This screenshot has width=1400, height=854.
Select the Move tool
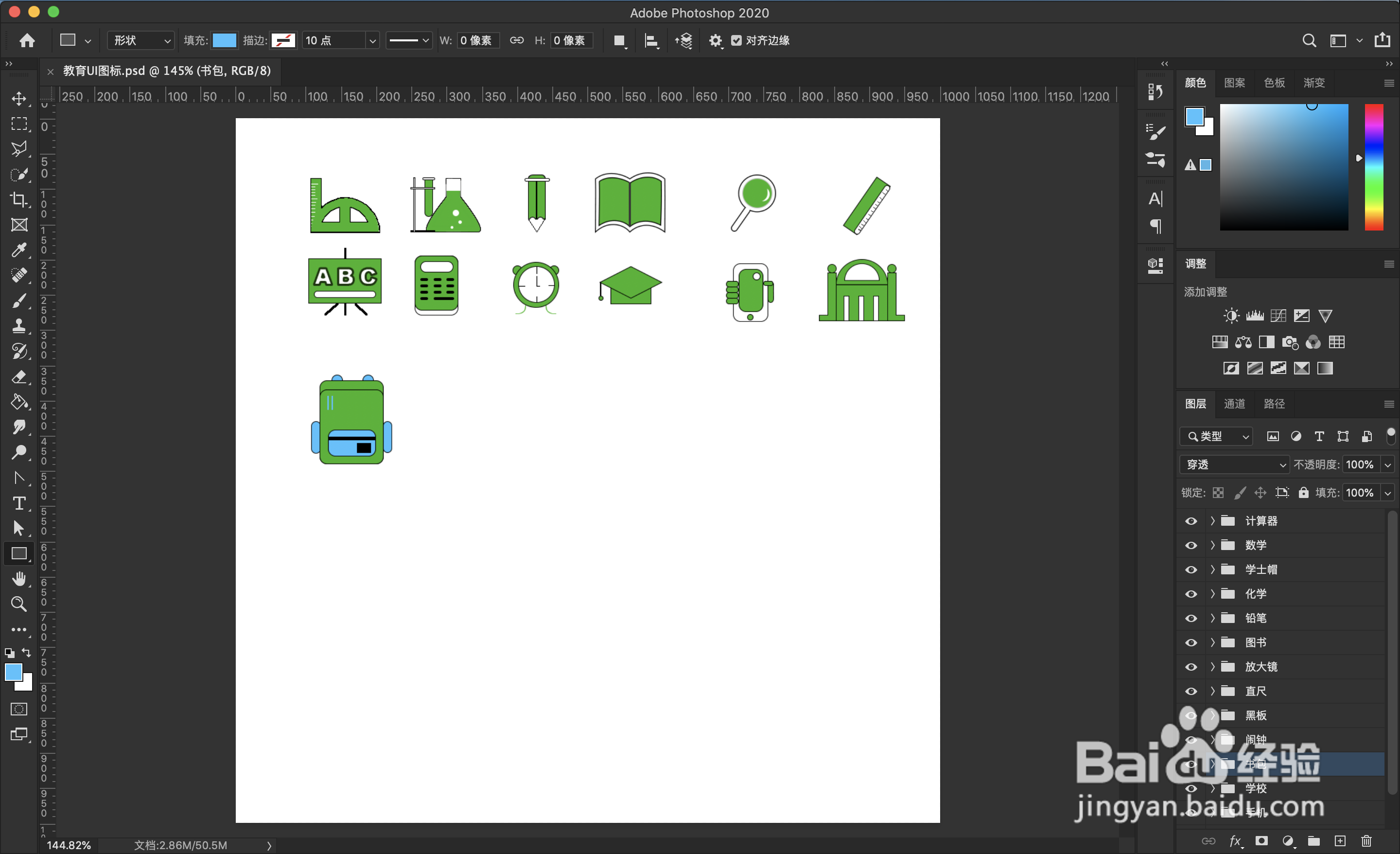coord(19,98)
